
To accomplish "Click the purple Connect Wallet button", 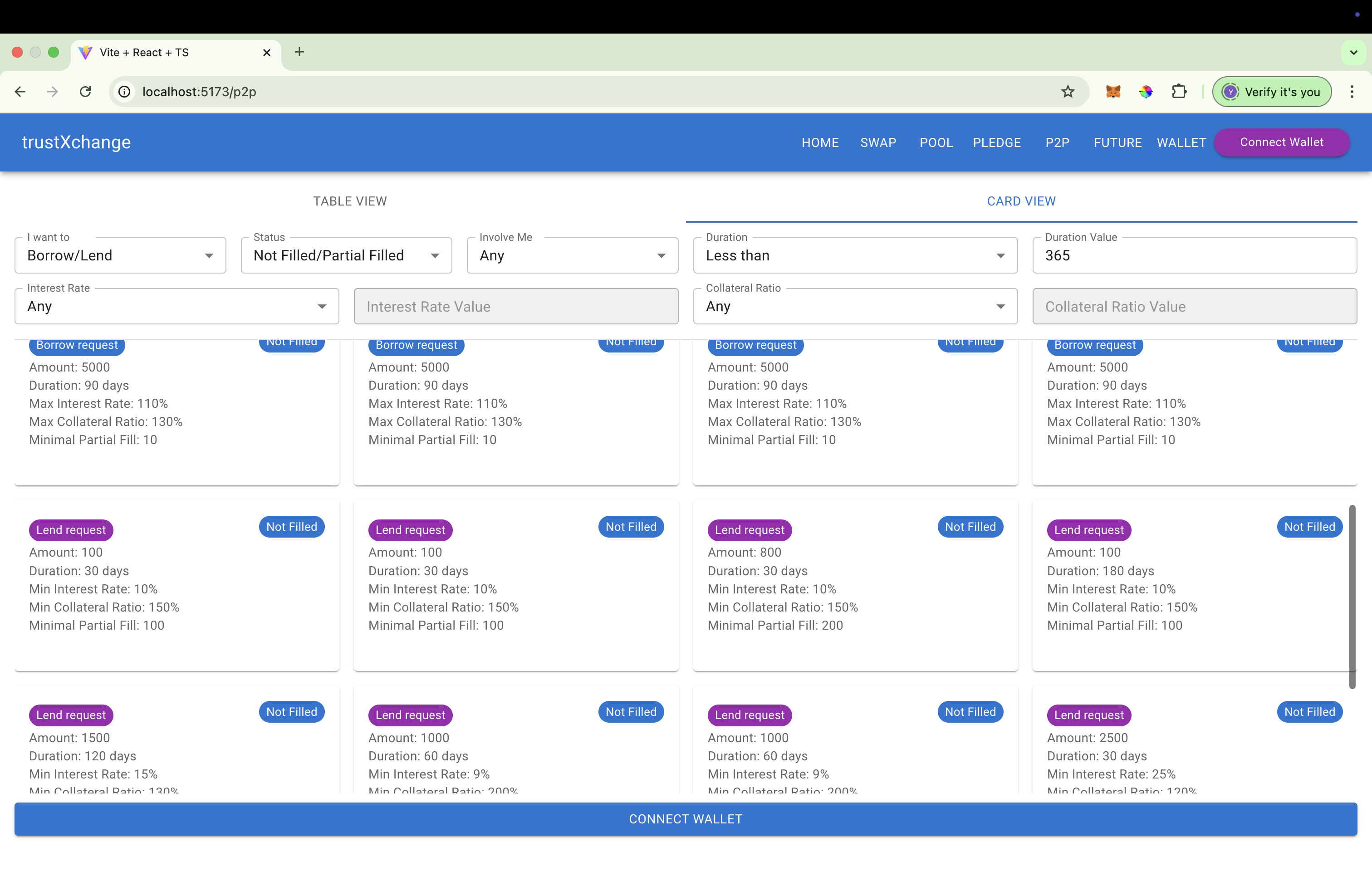I will coord(1281,142).
